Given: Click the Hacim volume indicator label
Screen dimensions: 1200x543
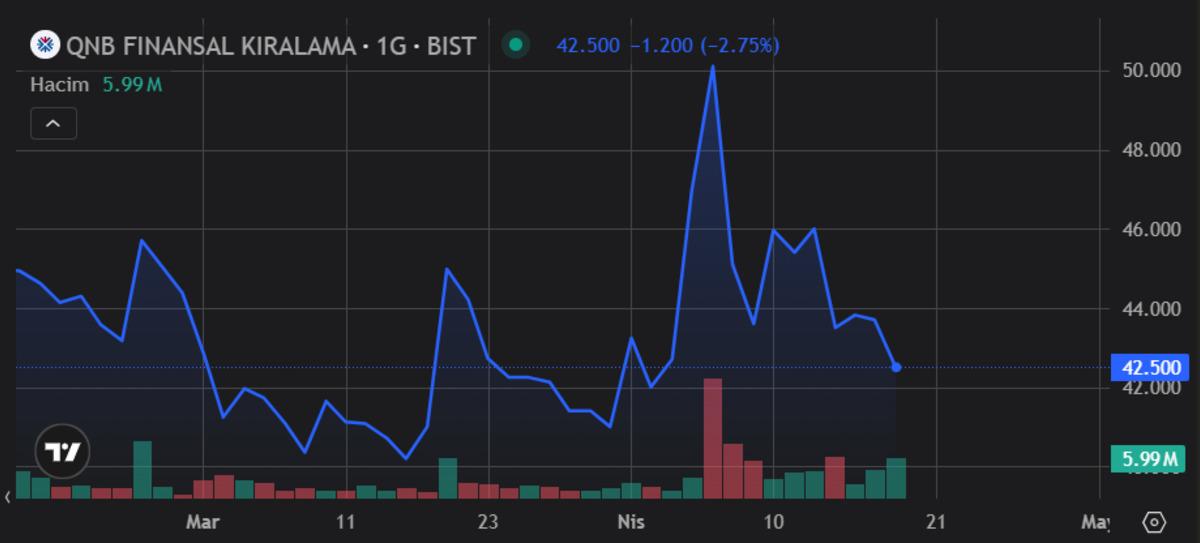Looking at the screenshot, I should pos(59,85).
